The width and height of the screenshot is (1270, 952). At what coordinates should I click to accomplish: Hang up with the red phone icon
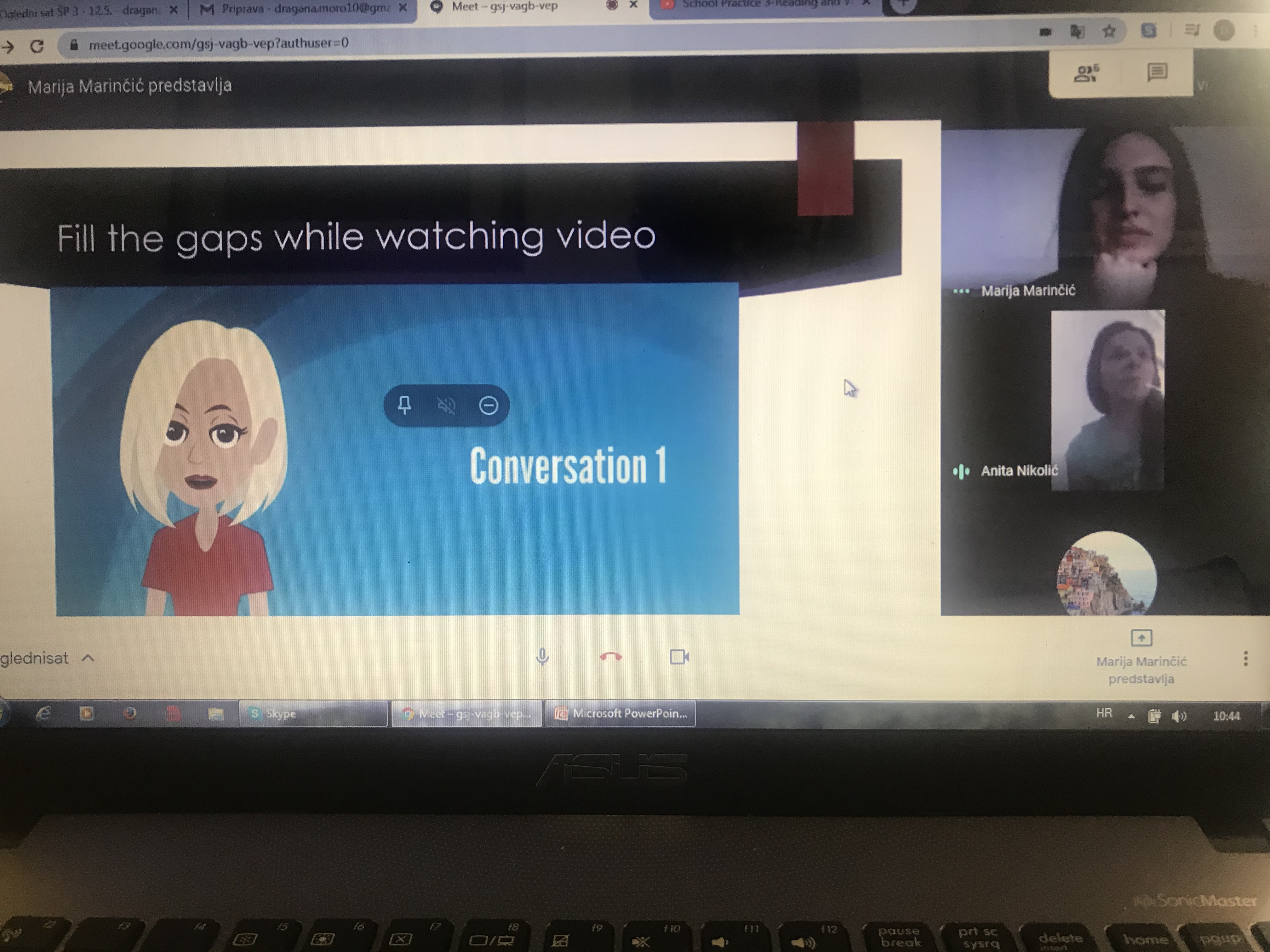(x=610, y=656)
